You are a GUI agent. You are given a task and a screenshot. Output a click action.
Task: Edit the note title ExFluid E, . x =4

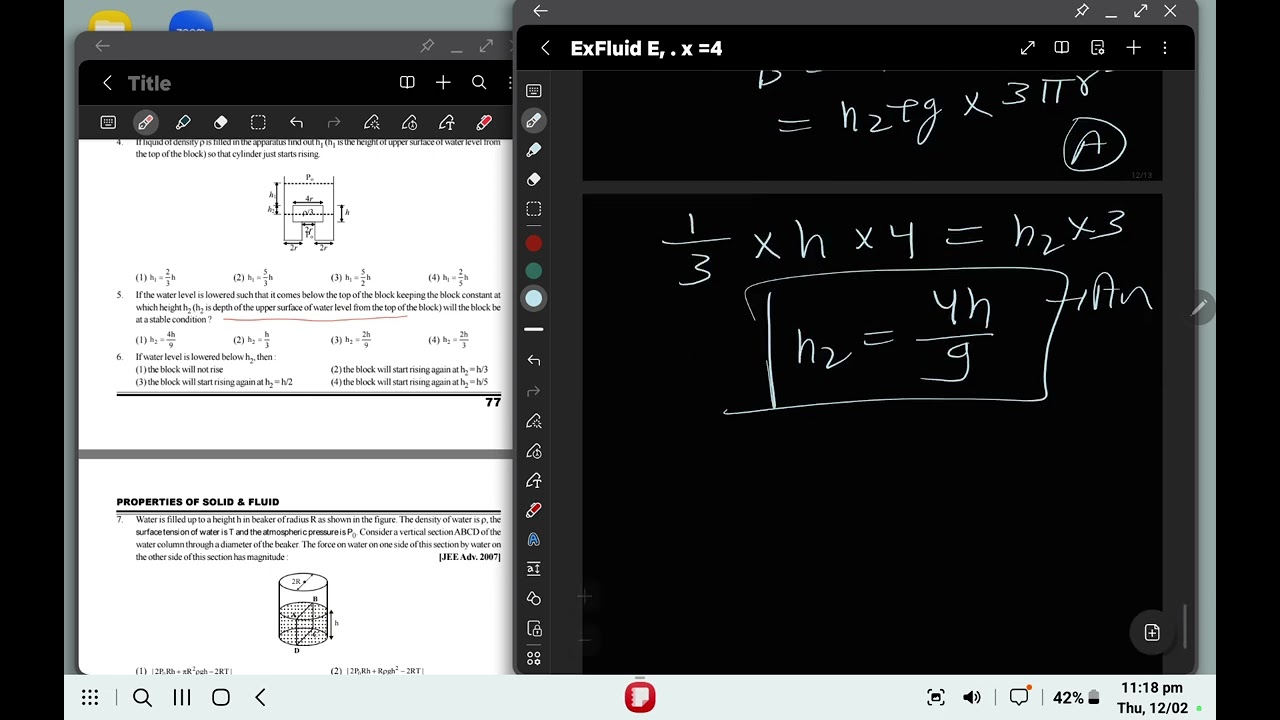click(646, 48)
